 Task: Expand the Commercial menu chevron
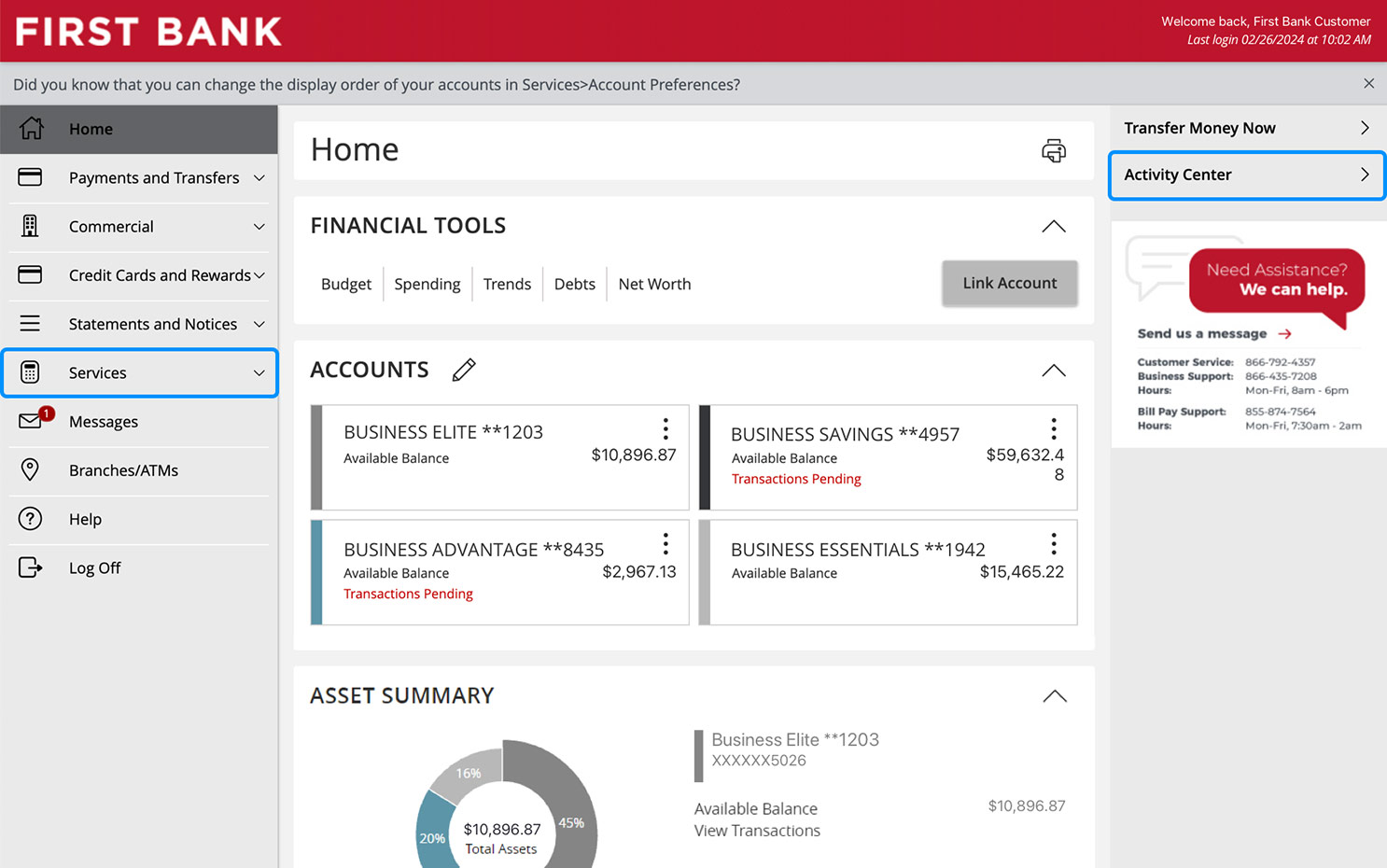click(259, 226)
